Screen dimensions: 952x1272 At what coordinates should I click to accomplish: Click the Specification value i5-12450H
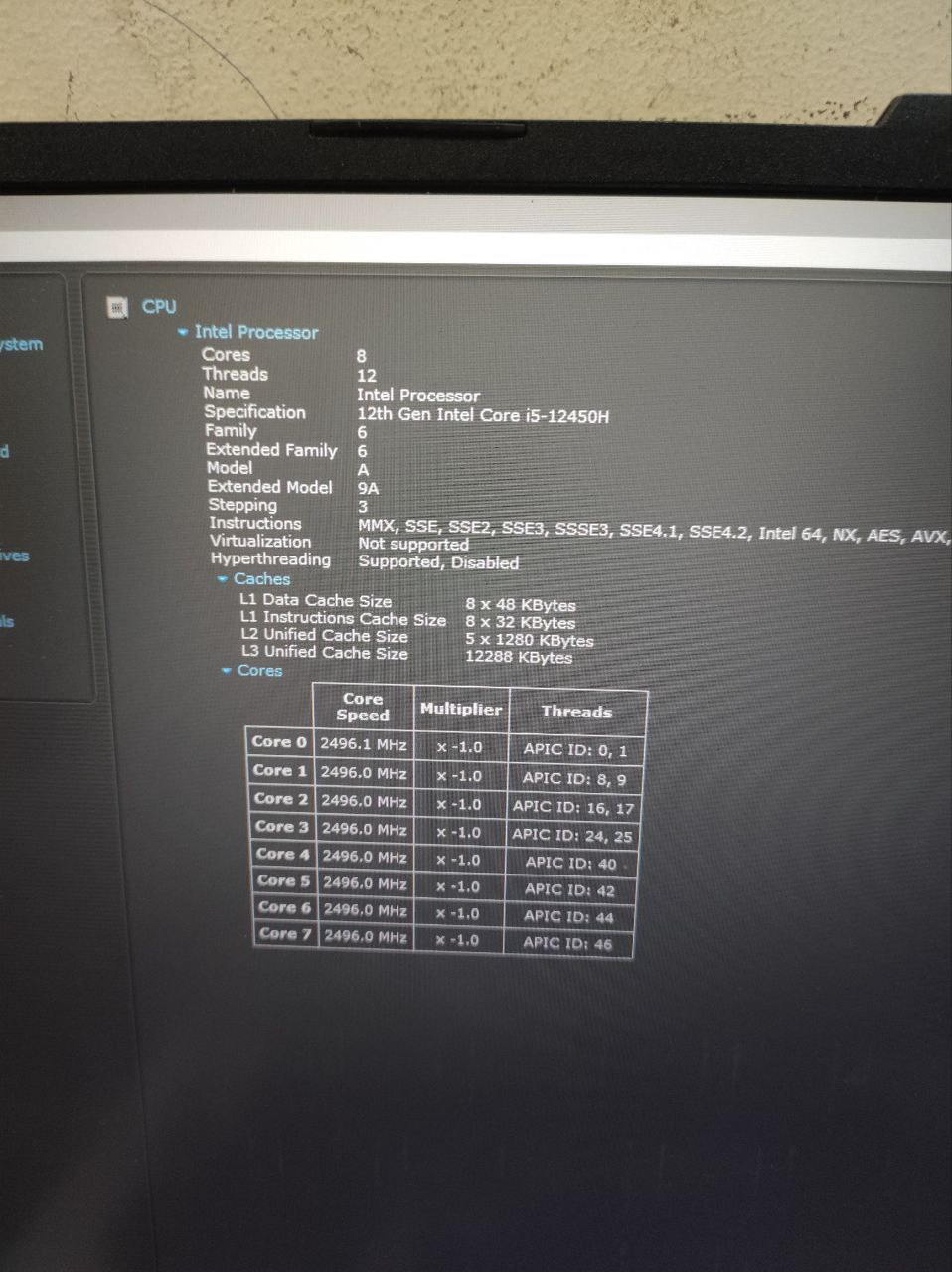(x=483, y=415)
